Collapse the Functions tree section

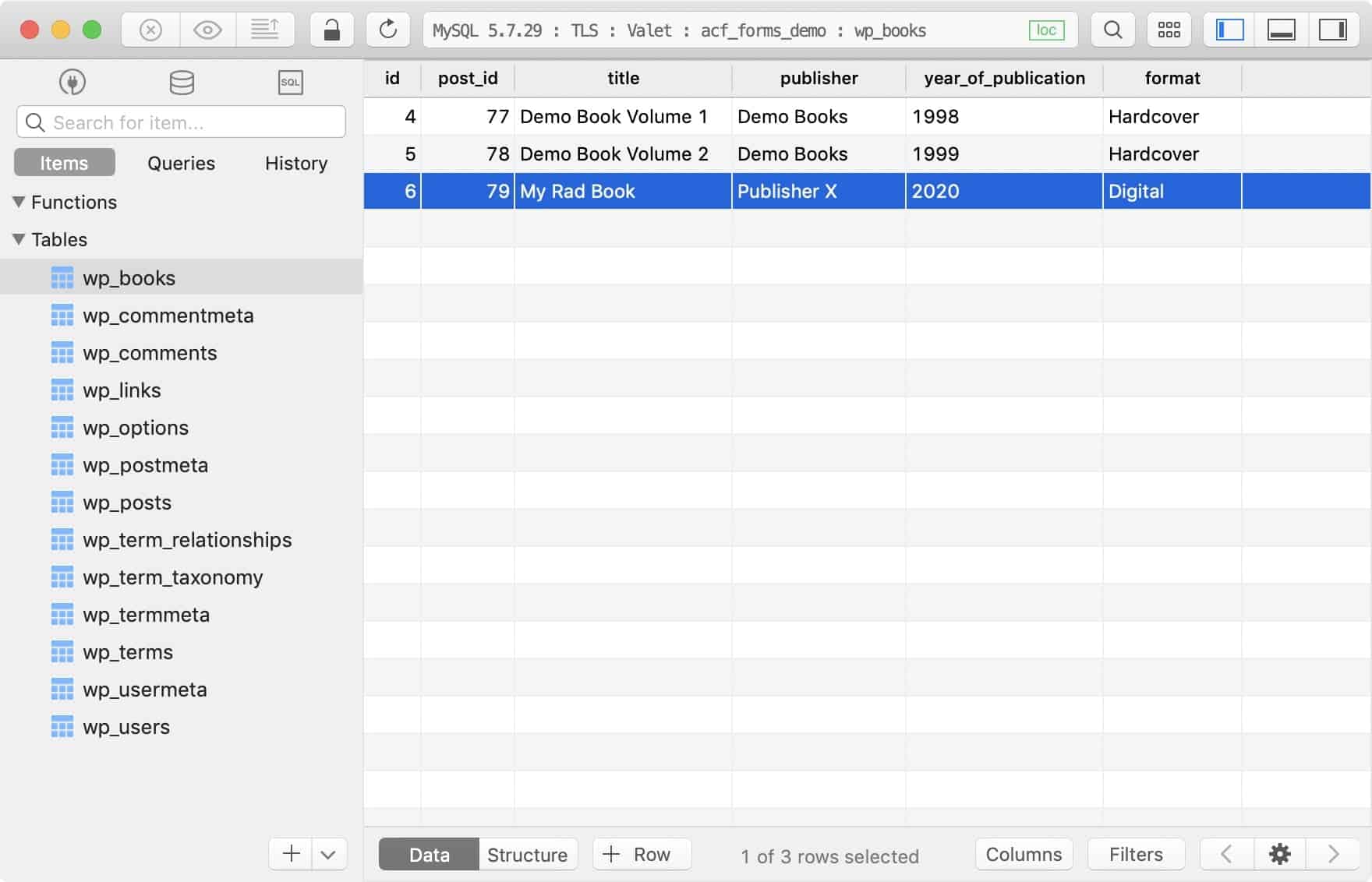tap(19, 203)
